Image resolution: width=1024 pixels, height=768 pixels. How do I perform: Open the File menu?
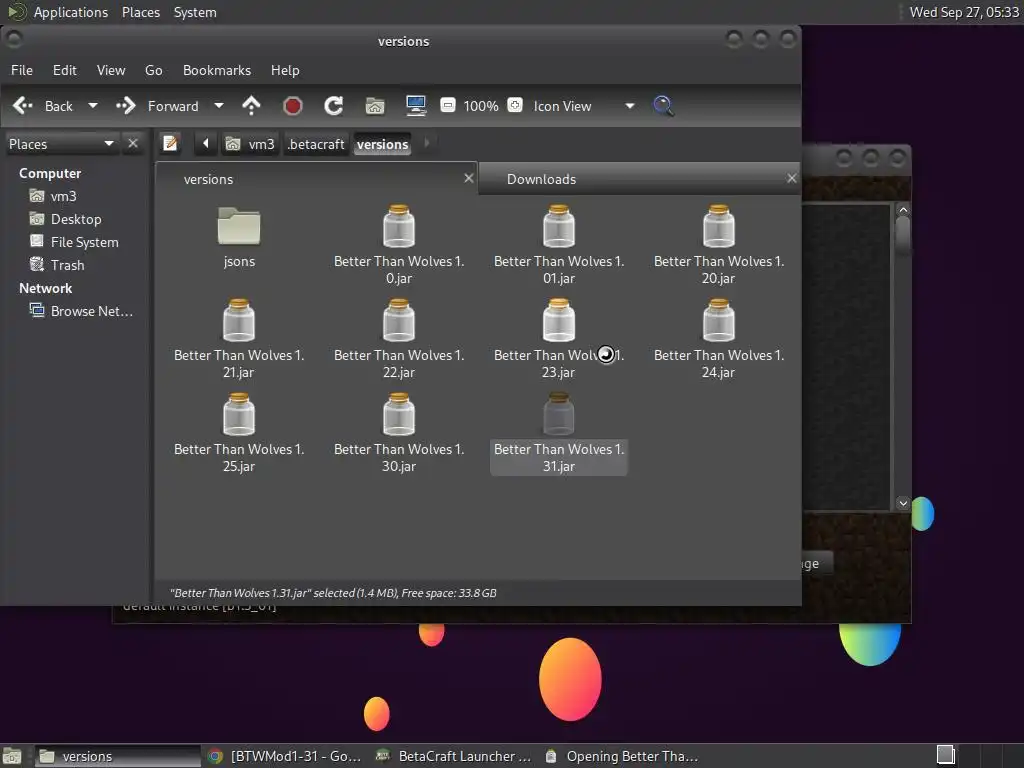point(22,70)
